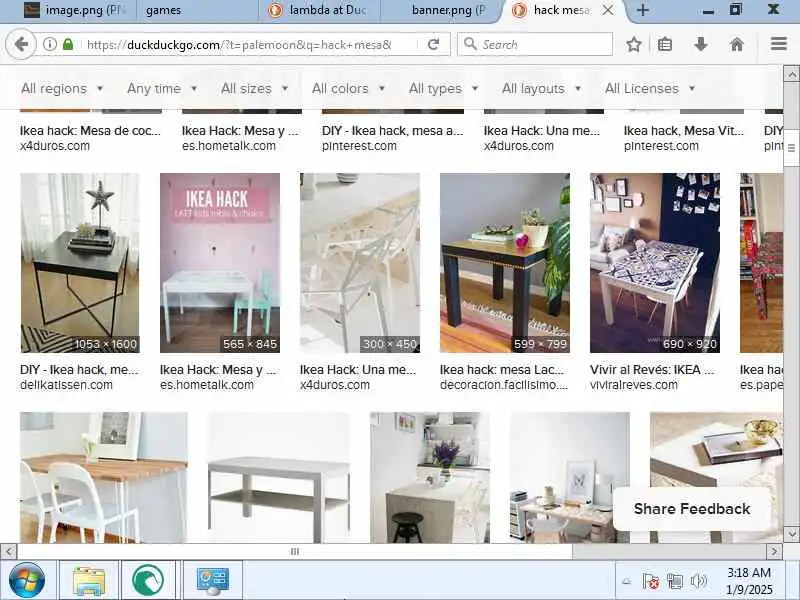
Task: Open grey coffee table thumbnail
Action: [x=279, y=478]
